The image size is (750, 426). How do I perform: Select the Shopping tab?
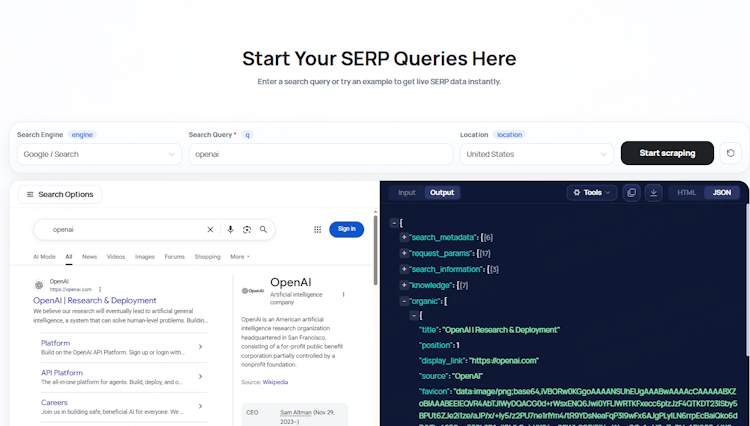(208, 257)
